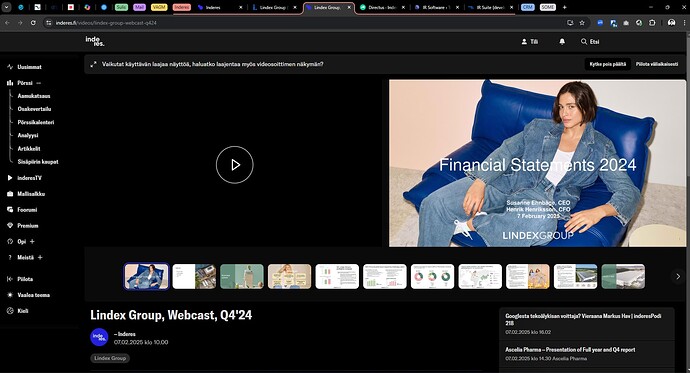Open the notifications bell icon

point(562,41)
